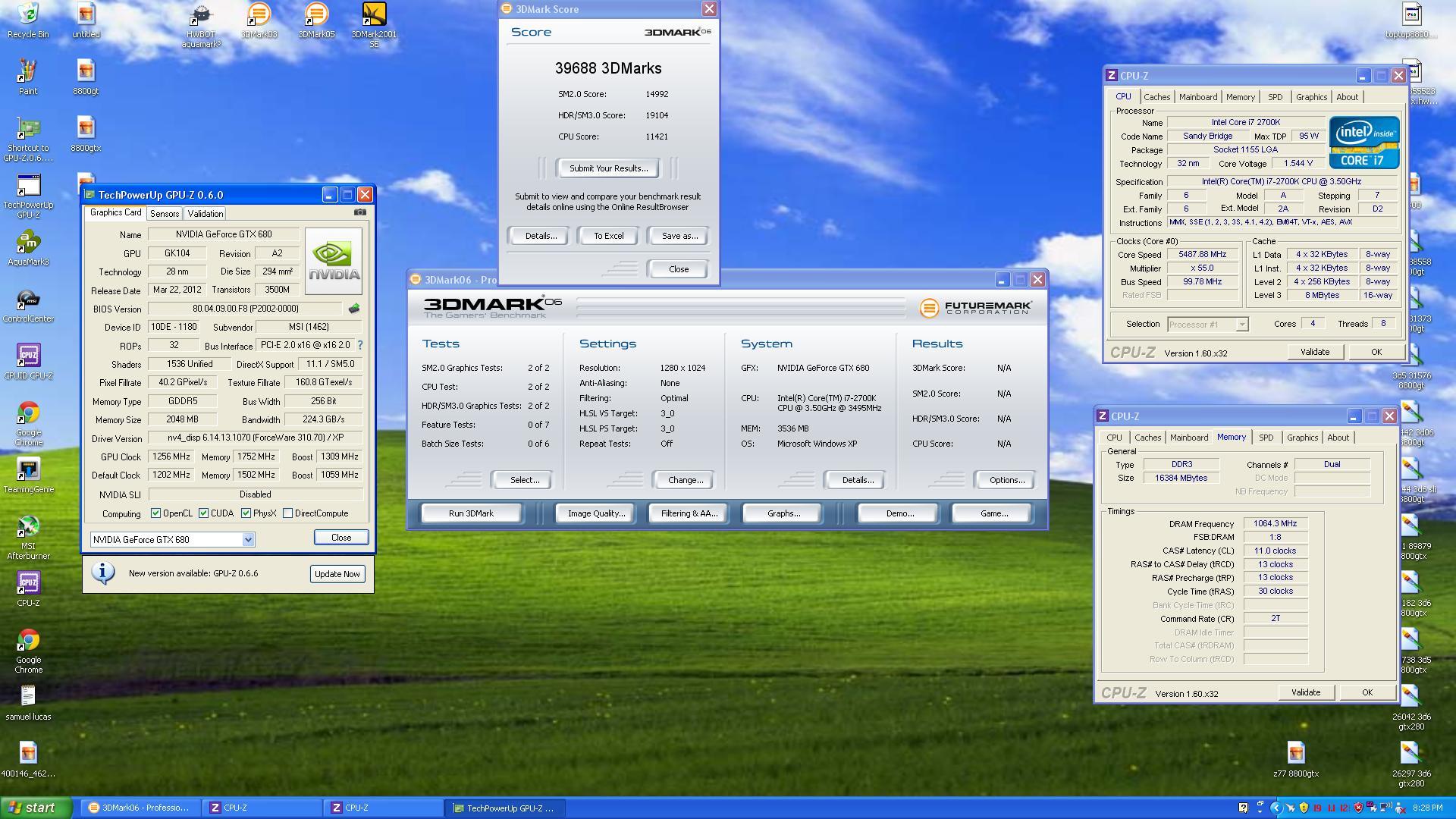Click the GPU-Z BIOS Version field
The image size is (1456, 819).
[x=245, y=309]
